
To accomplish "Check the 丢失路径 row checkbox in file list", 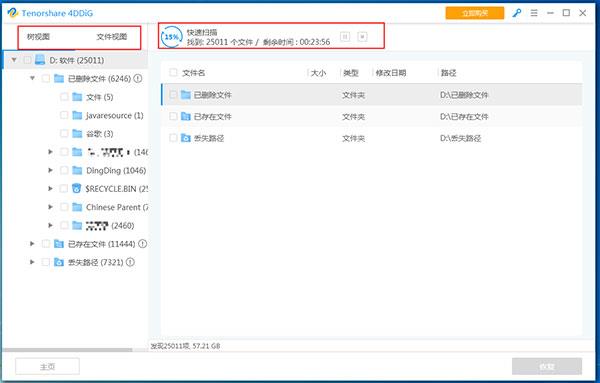I will pos(173,138).
